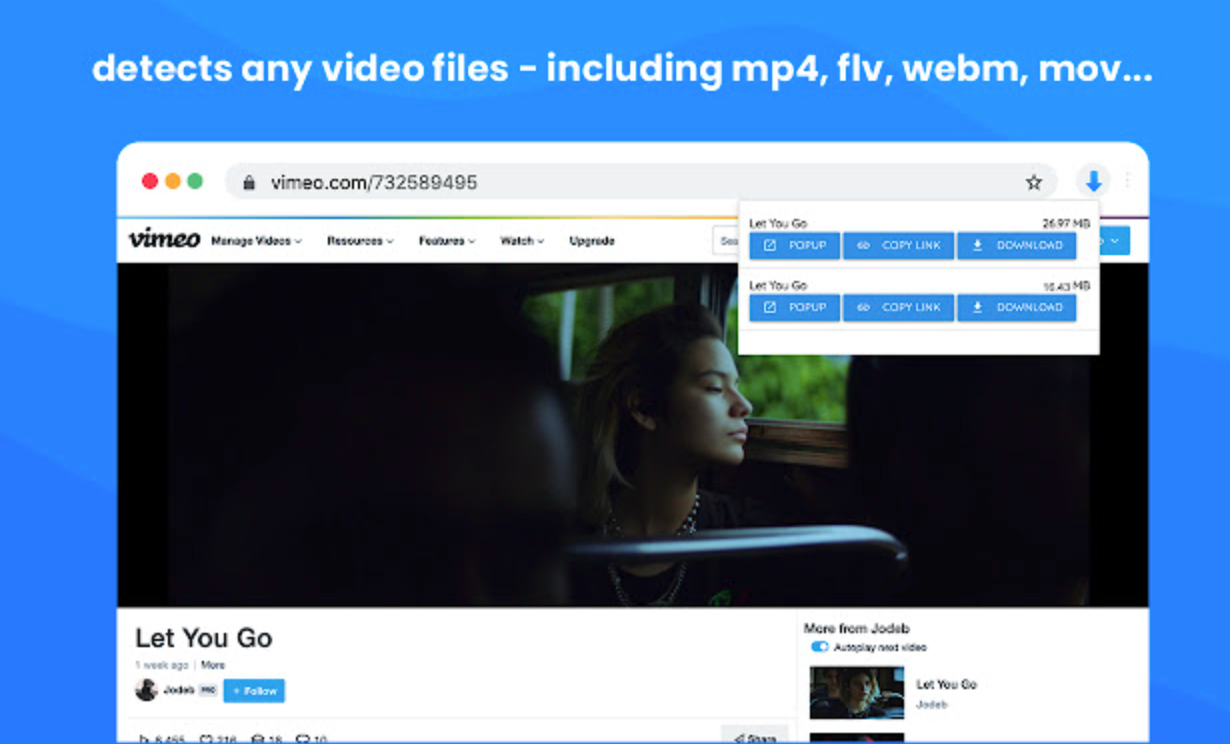The image size is (1230, 744).
Task: Click the main video player
Action: pyautogui.click(x=633, y=435)
